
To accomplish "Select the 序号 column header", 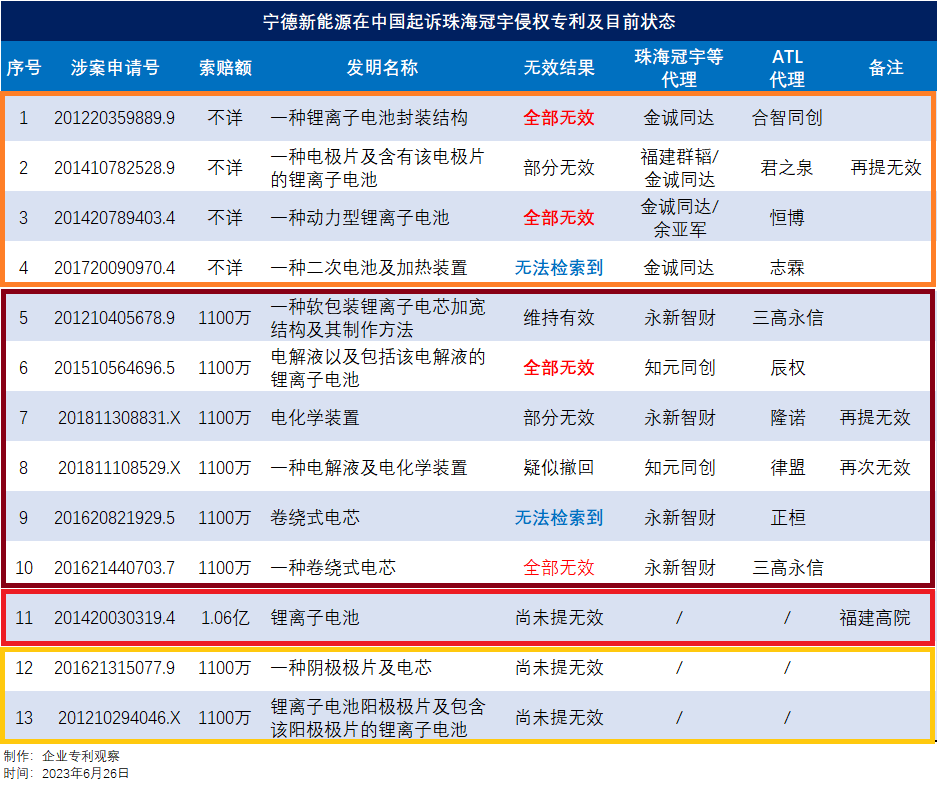I will tap(24, 68).
